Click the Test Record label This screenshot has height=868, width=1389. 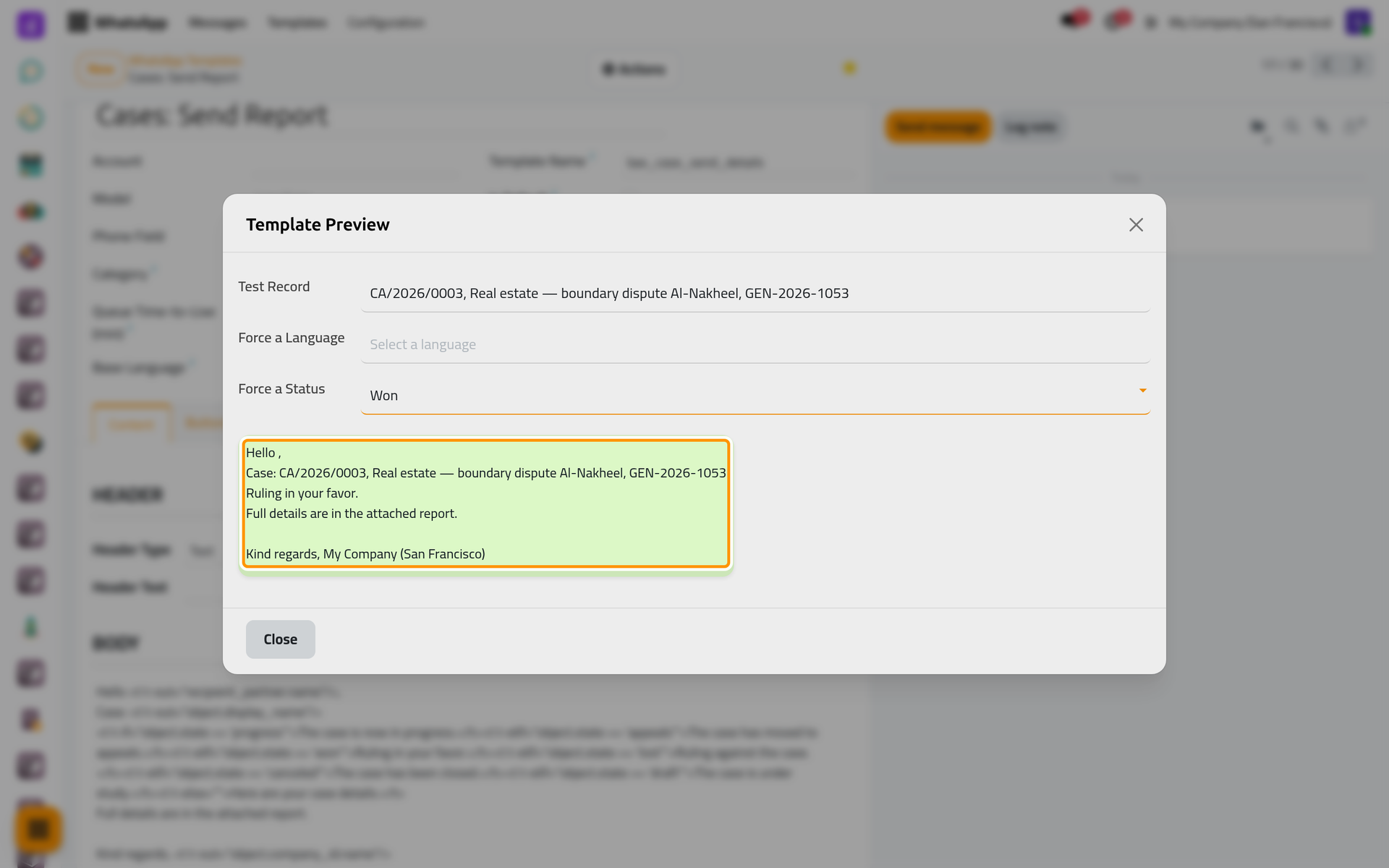274,286
